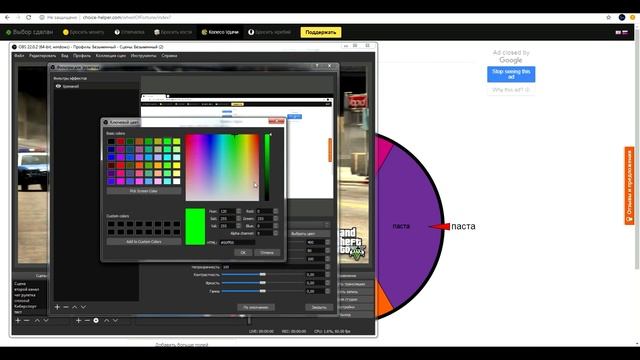The height and width of the screenshot is (360, 640).
Task: Pick the bright yellow basic swatch
Action: tap(177, 165)
